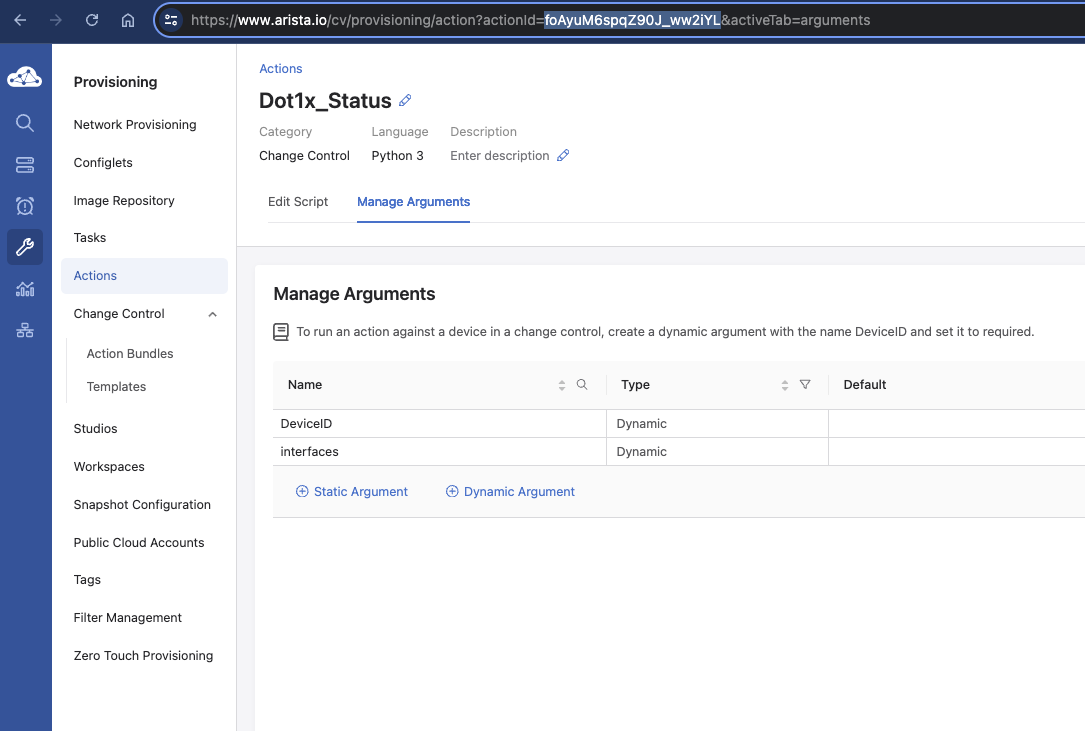Click the Change Control category value
The width and height of the screenshot is (1085, 731).
(x=304, y=156)
